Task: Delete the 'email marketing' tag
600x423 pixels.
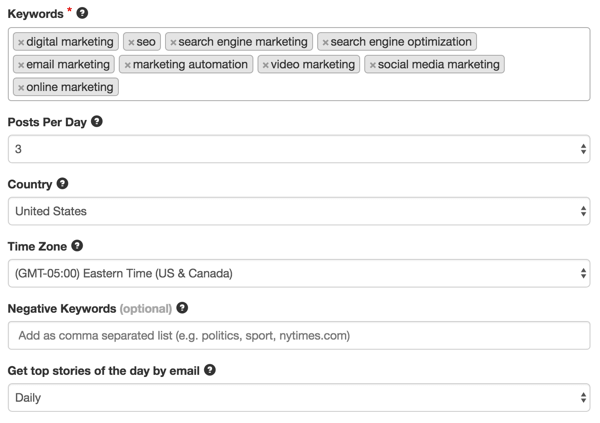Action: point(21,65)
